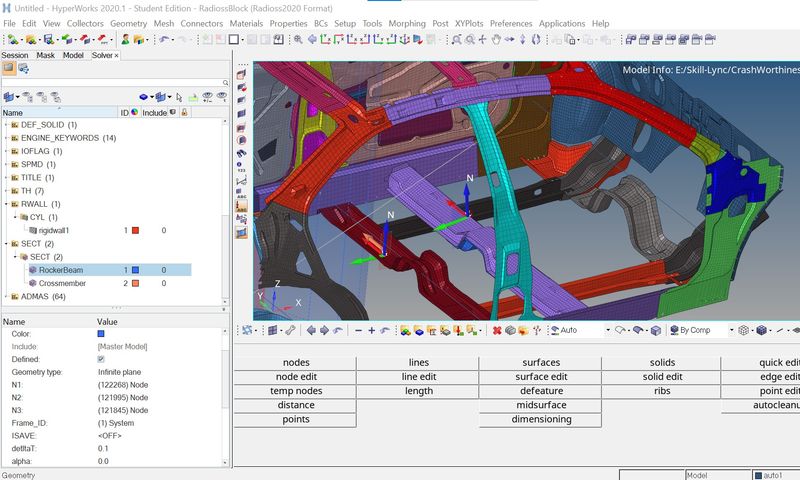The image size is (800, 480).
Task: Click the nodes panel button
Action: (x=296, y=363)
